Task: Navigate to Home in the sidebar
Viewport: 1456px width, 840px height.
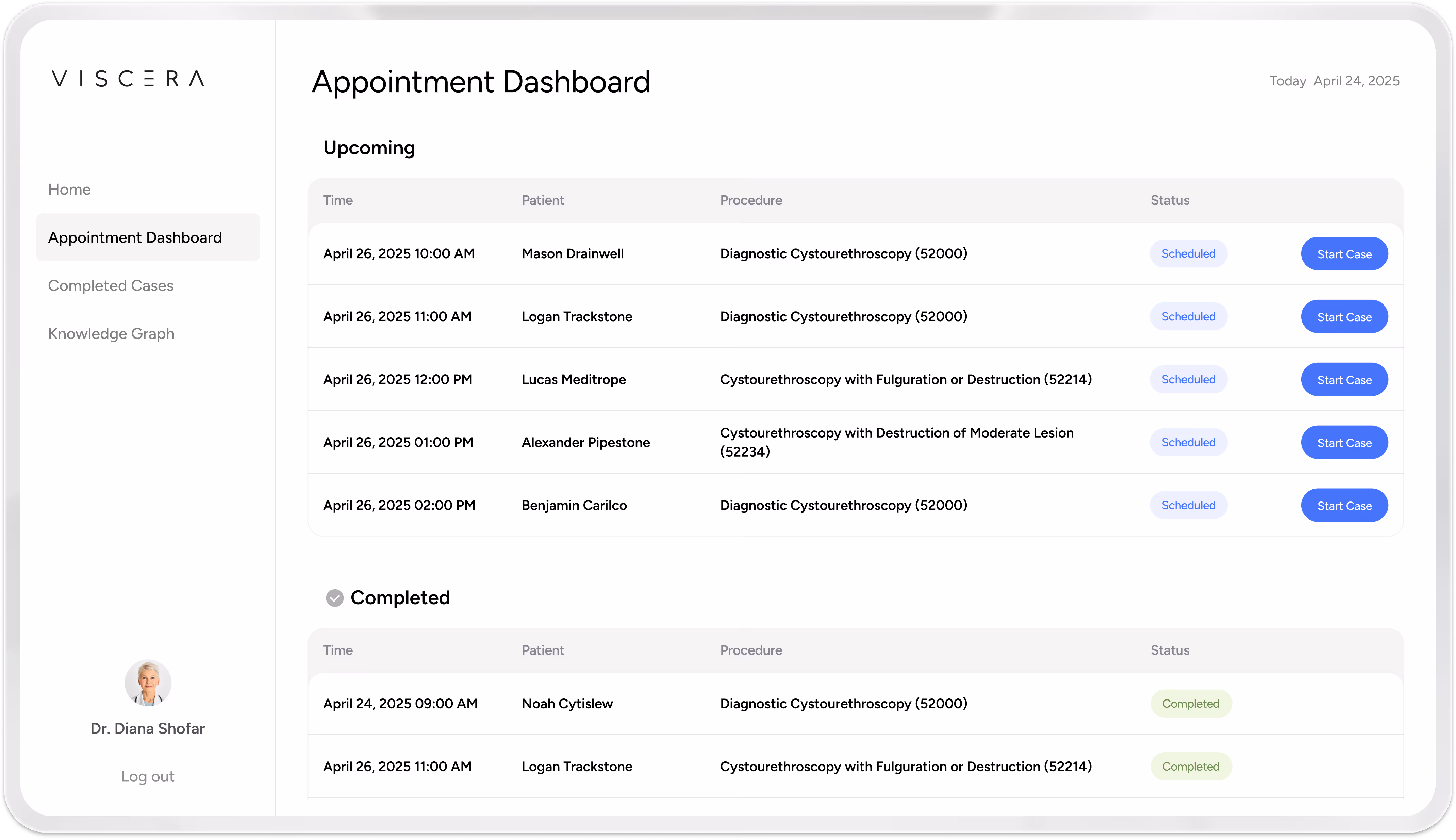Action: [x=69, y=189]
